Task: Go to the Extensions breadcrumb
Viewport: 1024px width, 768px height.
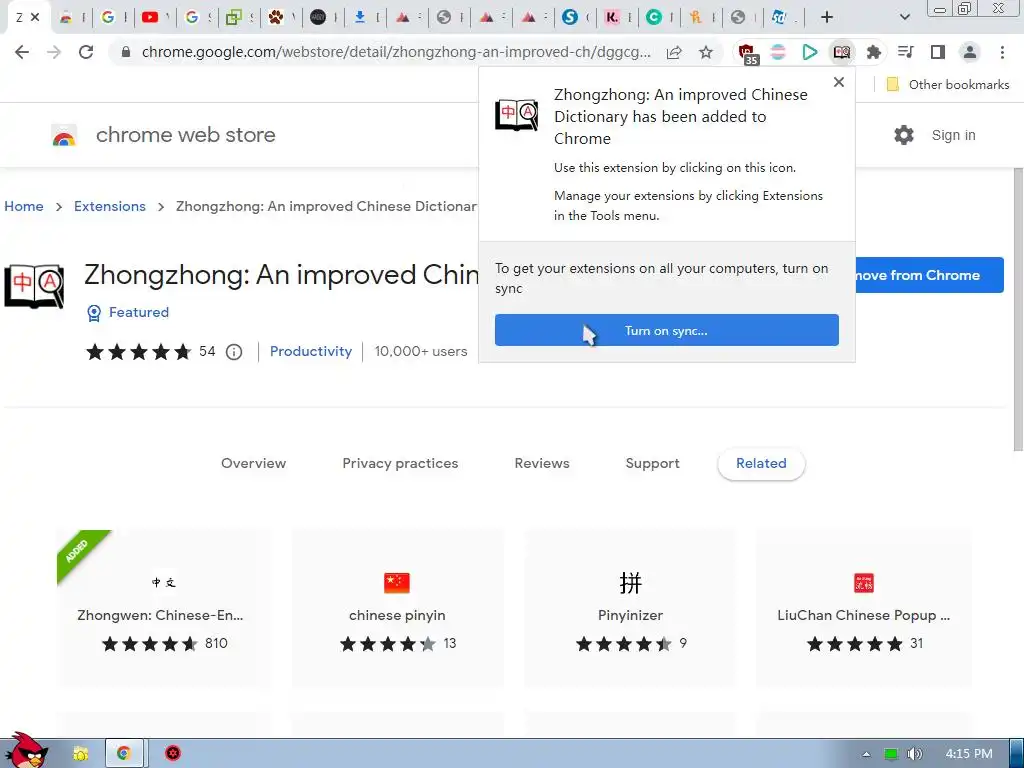Action: [110, 206]
